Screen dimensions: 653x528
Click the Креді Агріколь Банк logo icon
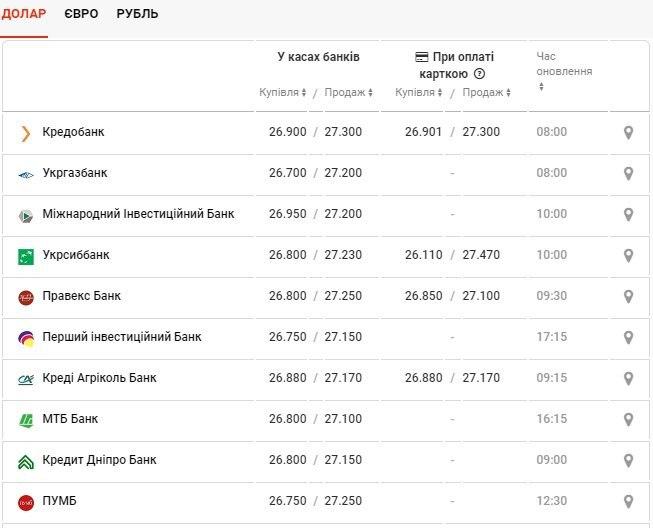coord(26,379)
